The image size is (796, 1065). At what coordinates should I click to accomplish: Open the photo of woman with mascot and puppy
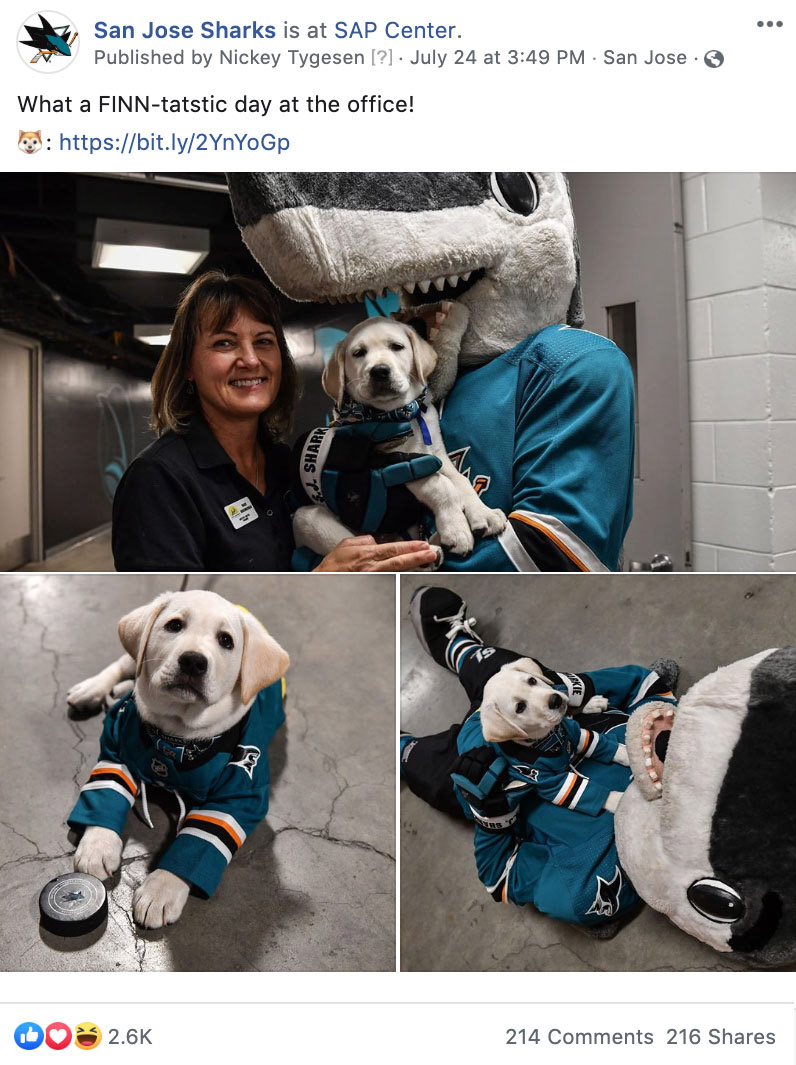398,372
